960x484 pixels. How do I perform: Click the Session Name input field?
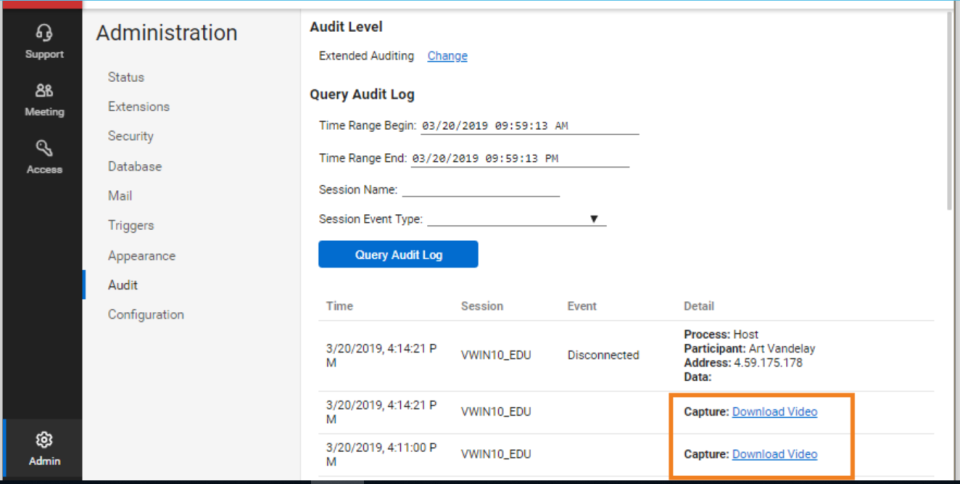[x=481, y=190]
